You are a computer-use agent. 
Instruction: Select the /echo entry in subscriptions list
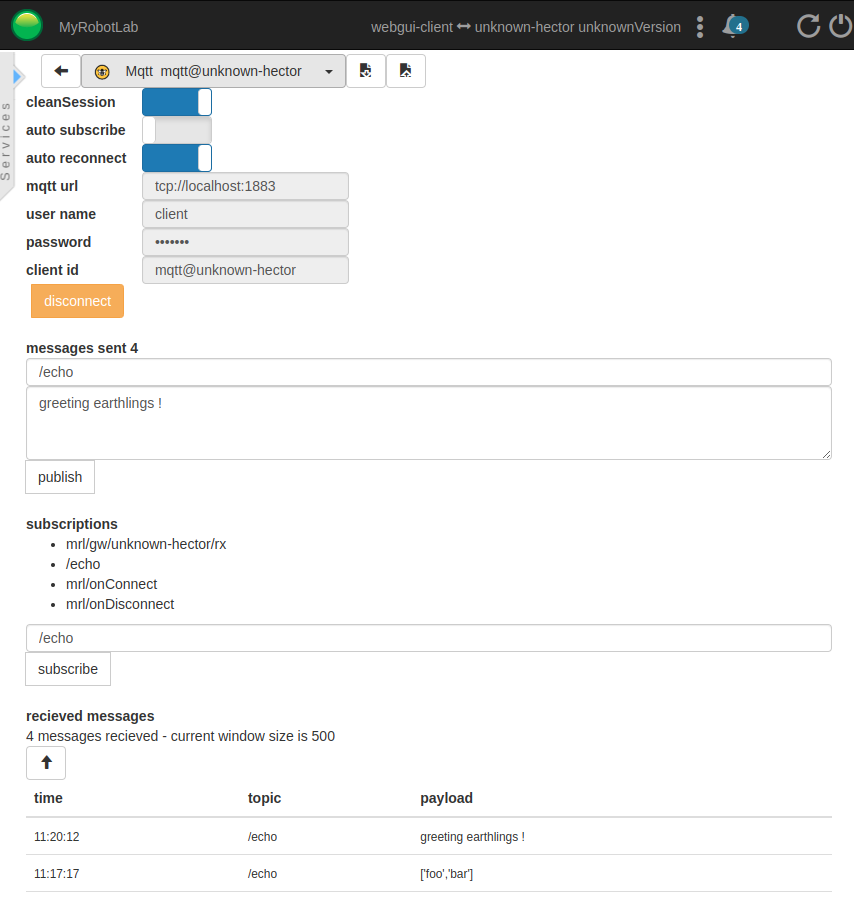(83, 564)
